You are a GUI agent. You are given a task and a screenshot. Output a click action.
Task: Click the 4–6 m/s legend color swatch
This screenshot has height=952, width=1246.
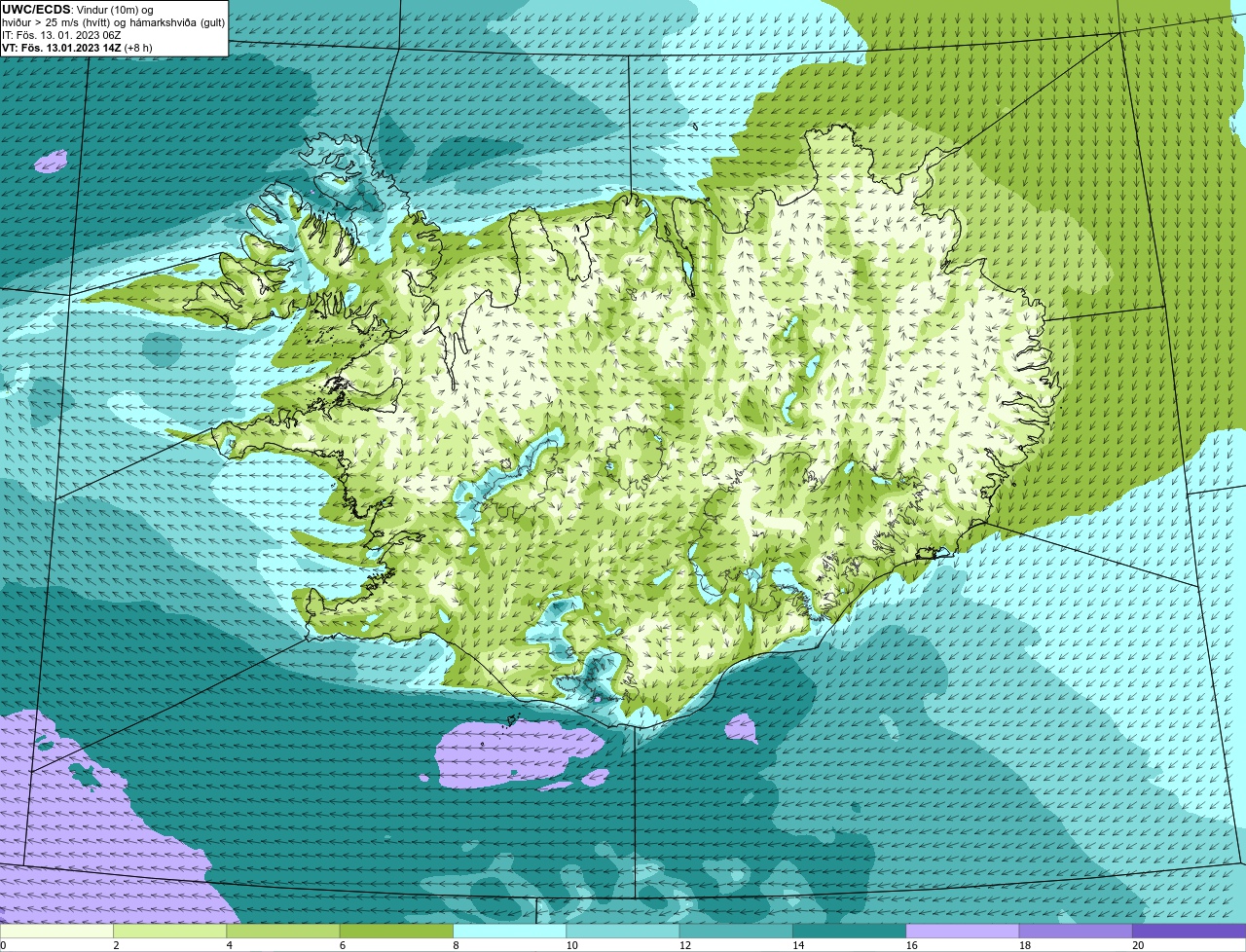283,931
